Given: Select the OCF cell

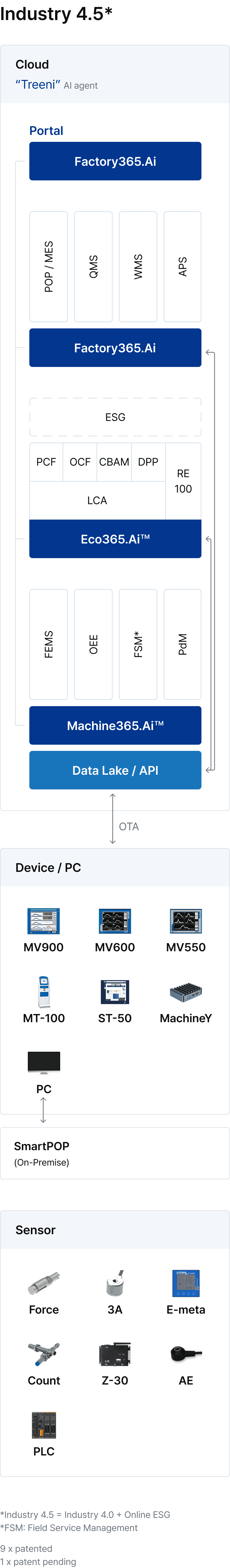Looking at the screenshot, I should click(80, 462).
